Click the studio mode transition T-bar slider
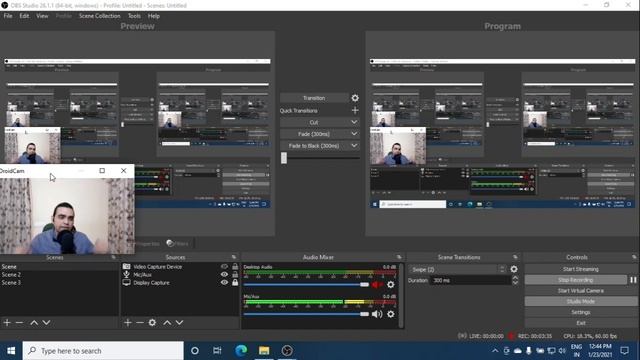 (320, 158)
